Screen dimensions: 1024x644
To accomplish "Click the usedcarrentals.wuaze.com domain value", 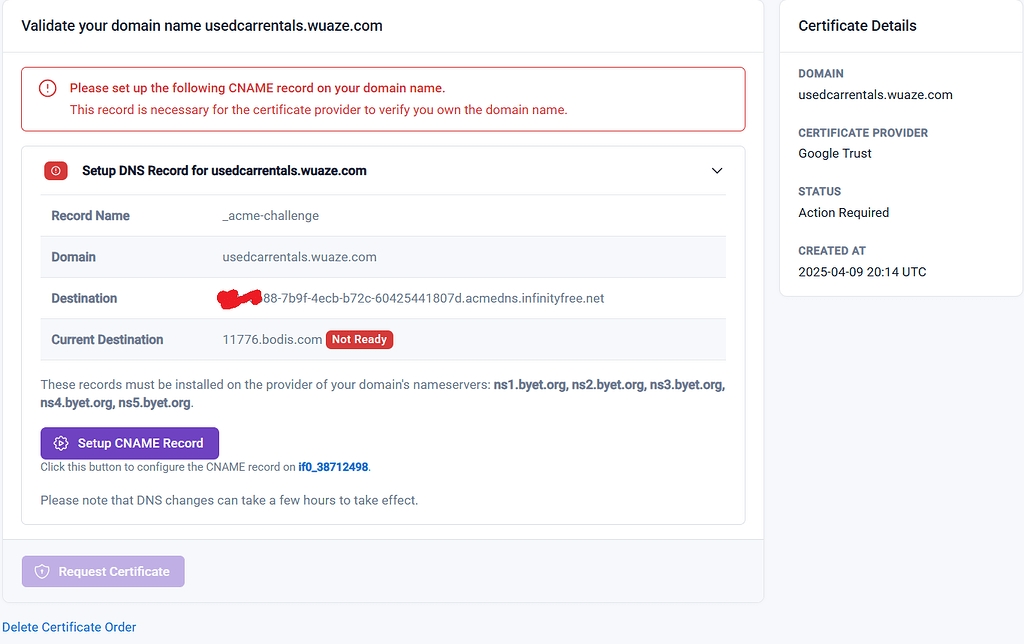I will tap(875, 94).
